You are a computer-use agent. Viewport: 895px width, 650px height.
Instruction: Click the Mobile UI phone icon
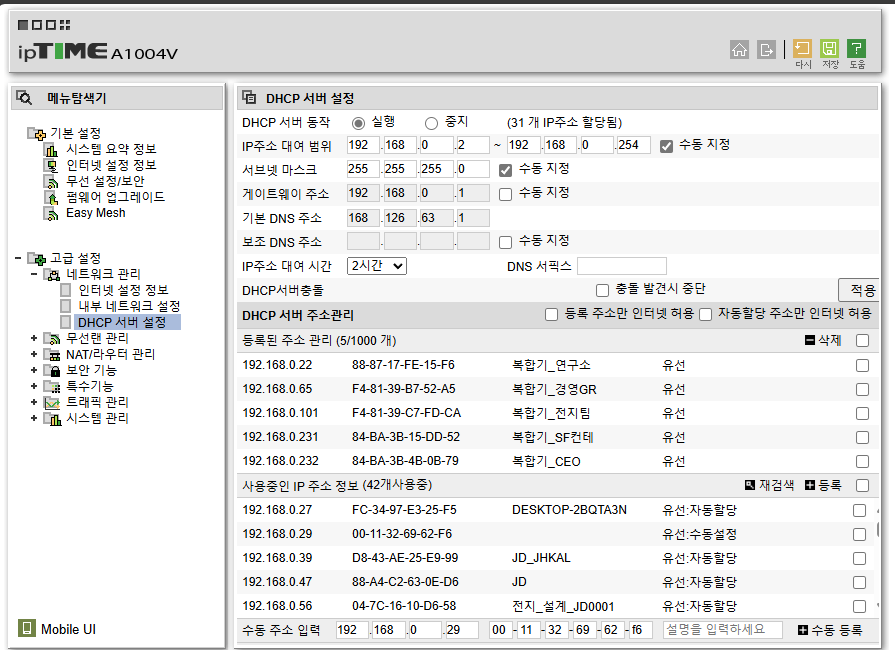[x=26, y=628]
